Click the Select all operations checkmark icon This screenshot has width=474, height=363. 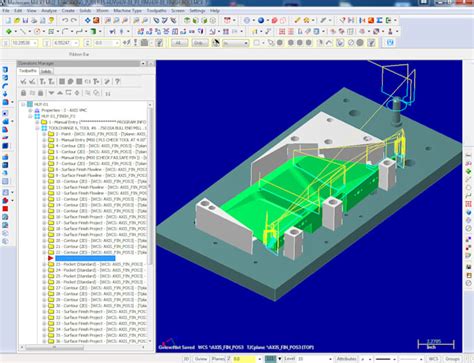[x=23, y=81]
